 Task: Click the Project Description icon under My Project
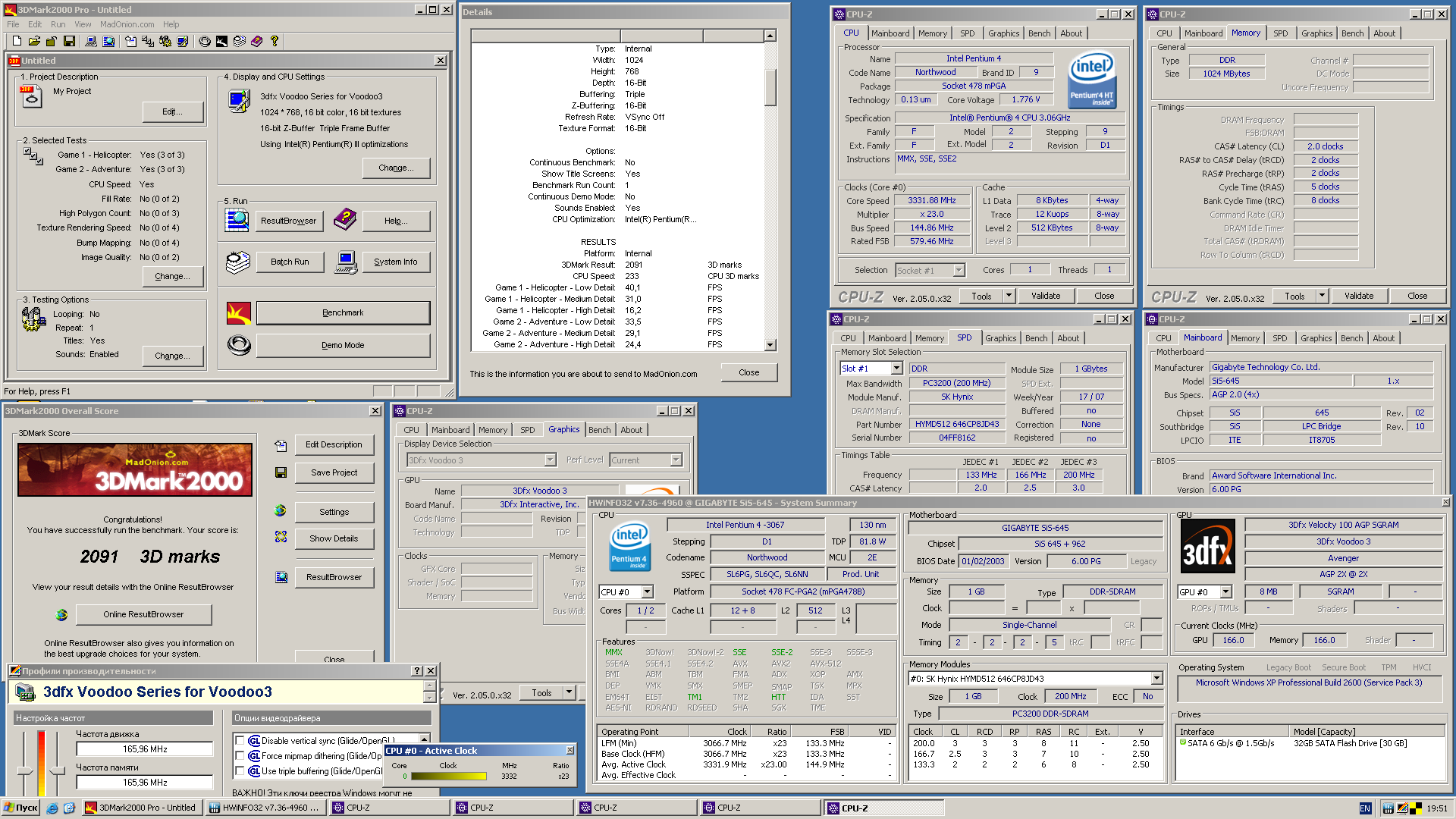point(31,96)
